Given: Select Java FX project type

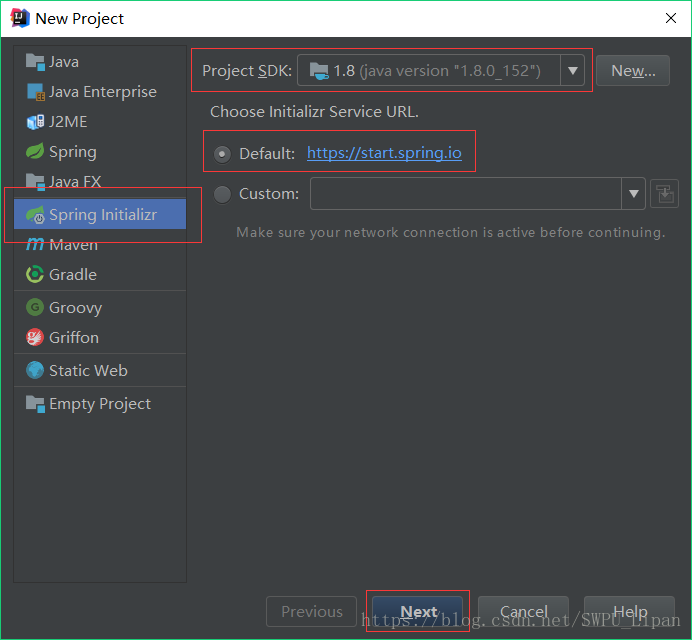Looking at the screenshot, I should [100, 181].
